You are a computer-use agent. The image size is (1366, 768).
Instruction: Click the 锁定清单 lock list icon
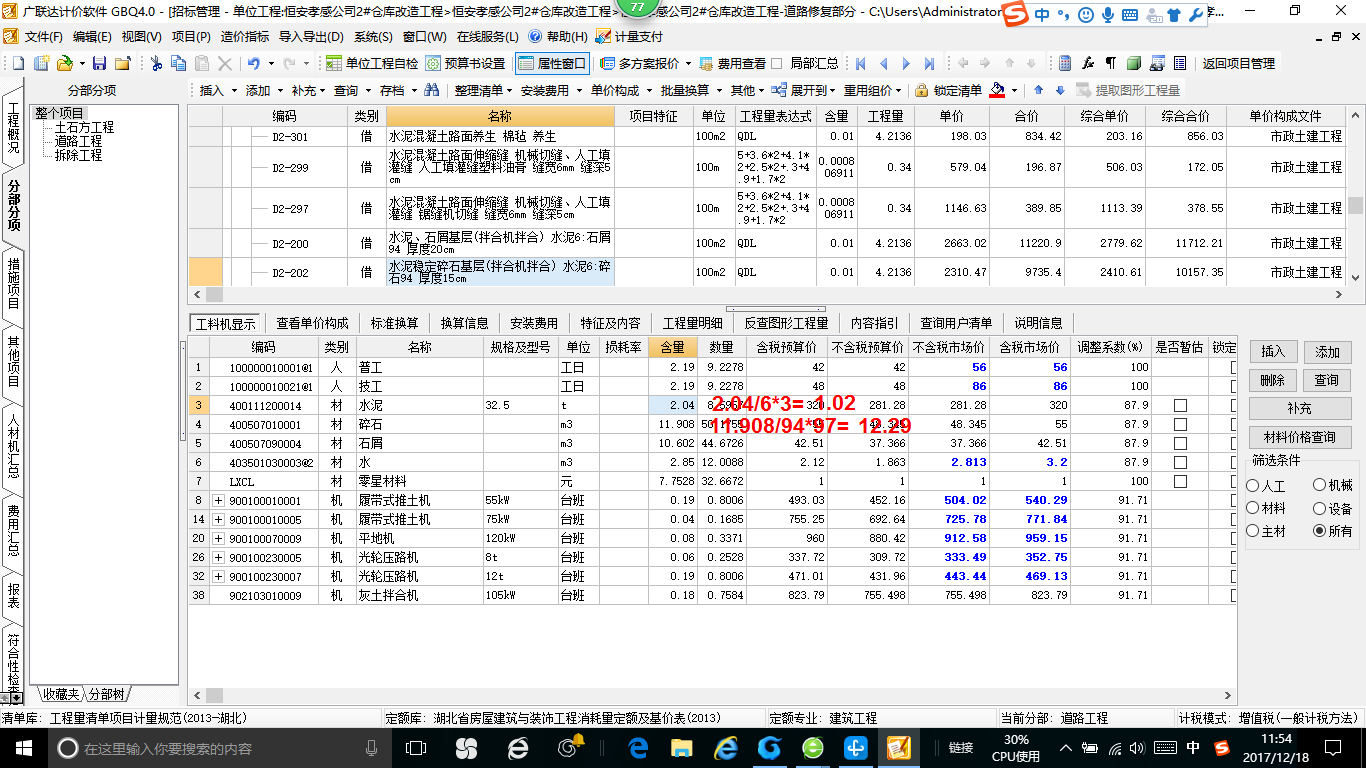(x=948, y=90)
